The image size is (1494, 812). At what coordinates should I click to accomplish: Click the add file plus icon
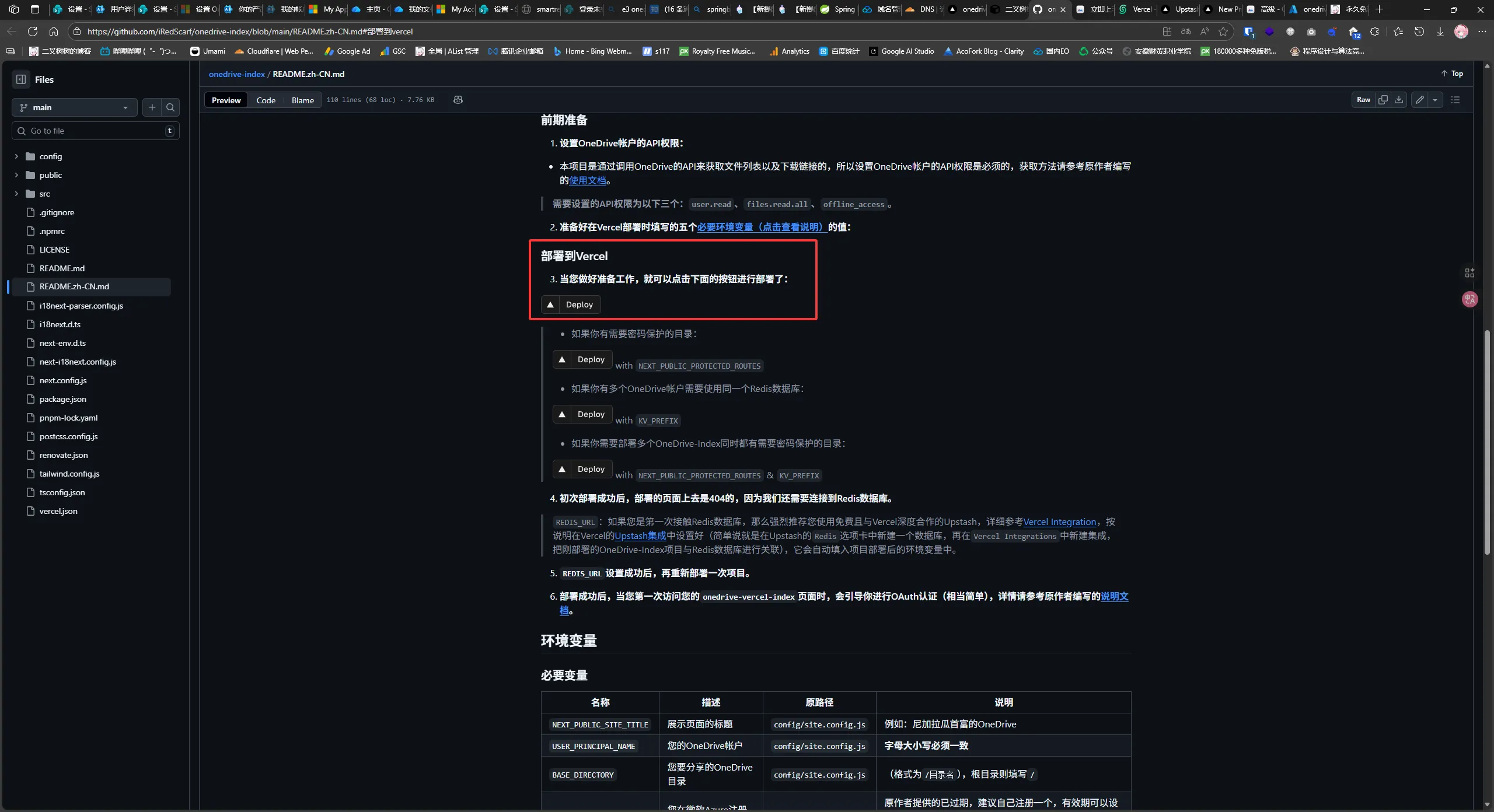[x=152, y=107]
